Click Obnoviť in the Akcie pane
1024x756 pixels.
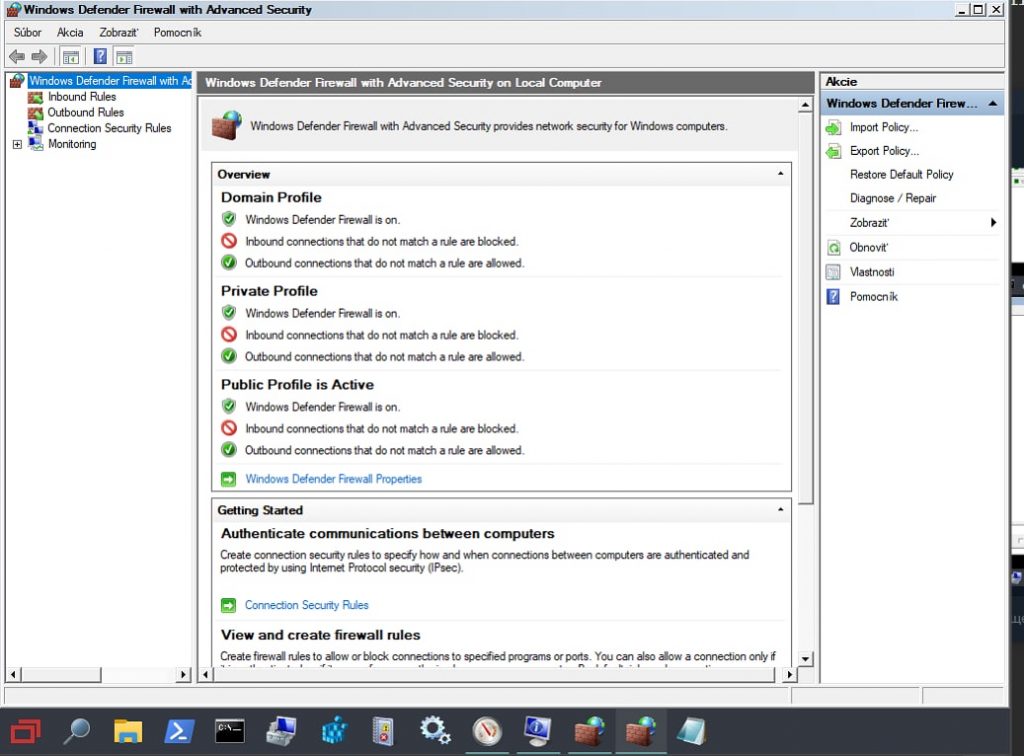click(x=869, y=247)
